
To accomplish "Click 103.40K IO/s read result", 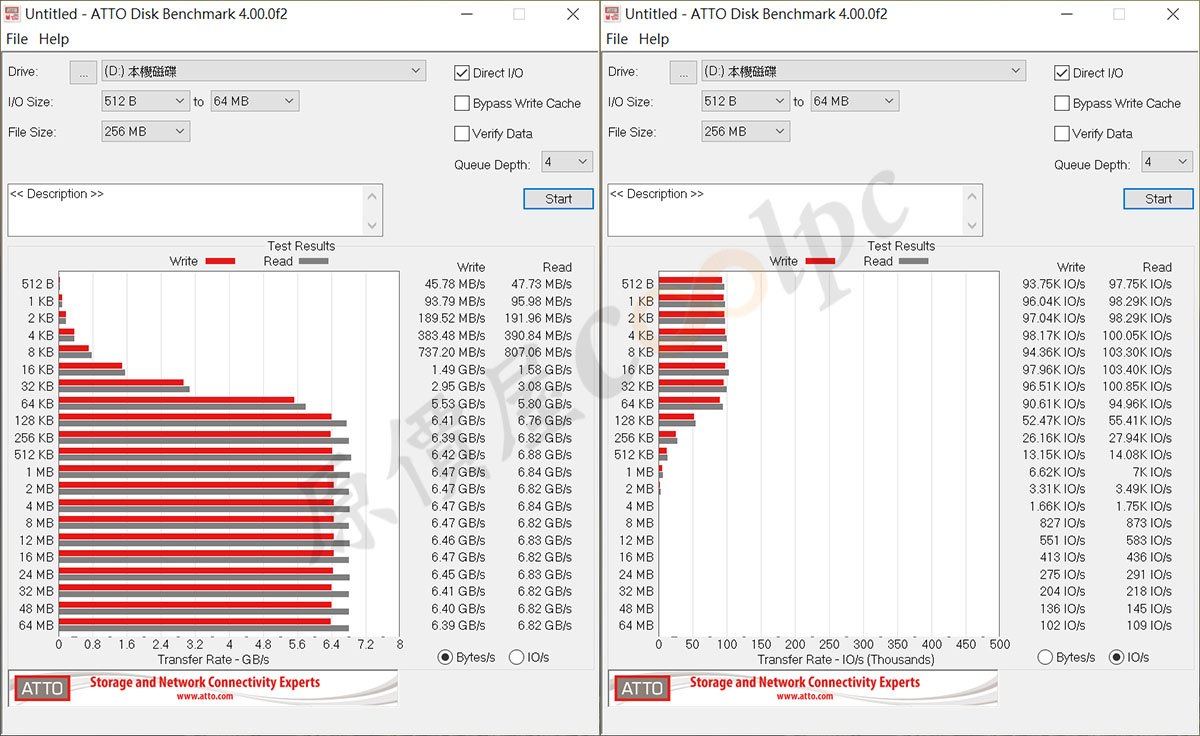I will pos(1136,369).
